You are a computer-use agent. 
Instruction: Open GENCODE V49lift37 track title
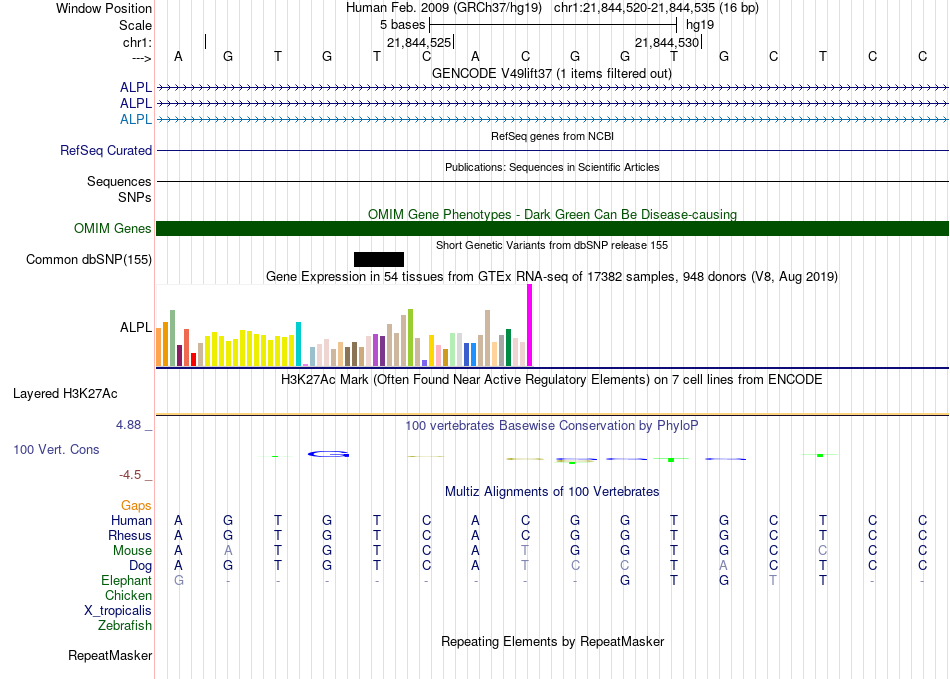552,73
